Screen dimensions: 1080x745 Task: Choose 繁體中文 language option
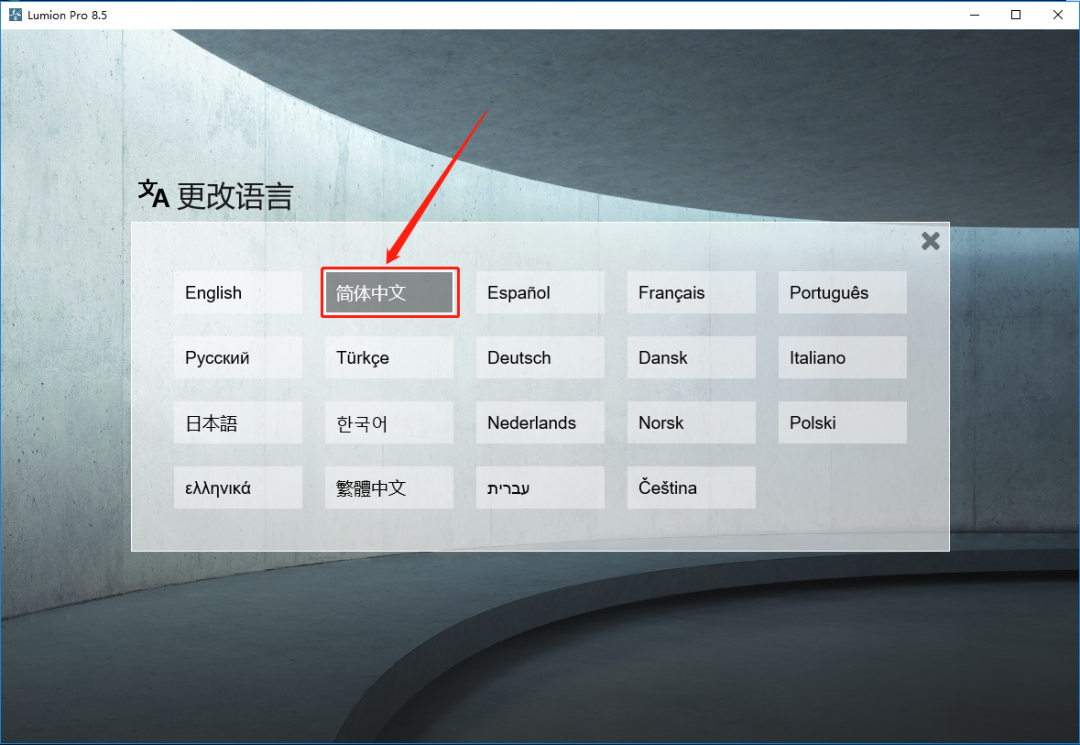tap(389, 487)
